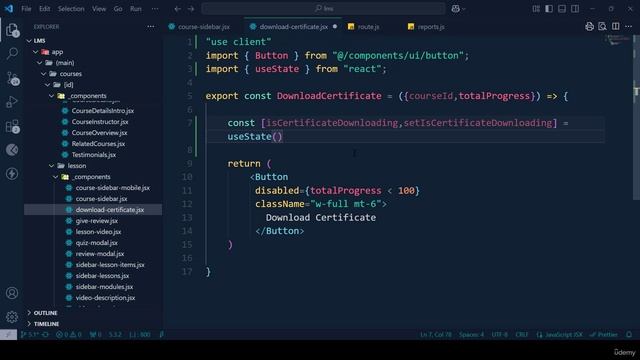This screenshot has height=360, width=640.
Task: Open the View menu
Action: 99,9
